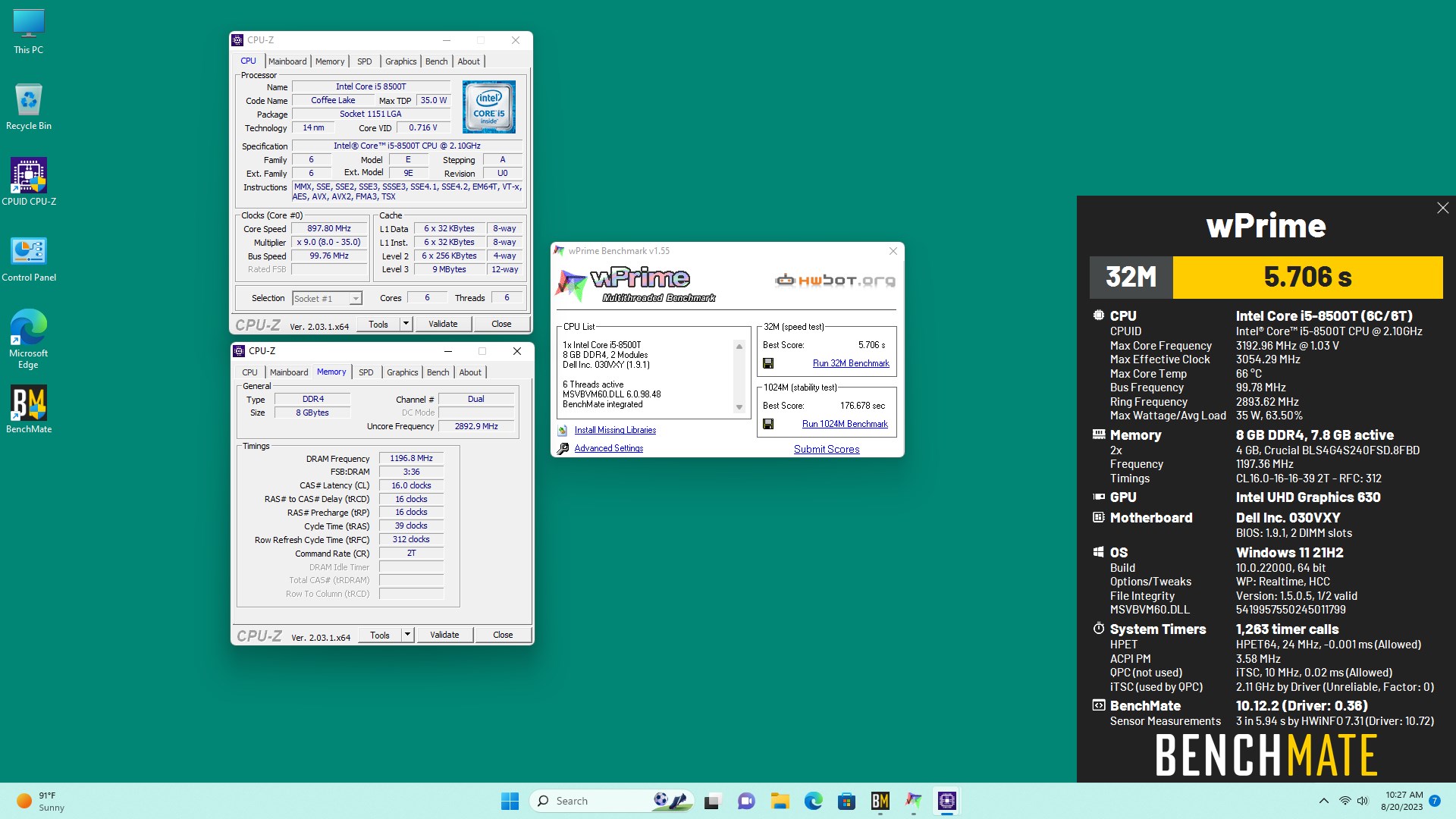Open weather widget showing 91°F Sunny

(x=40, y=801)
